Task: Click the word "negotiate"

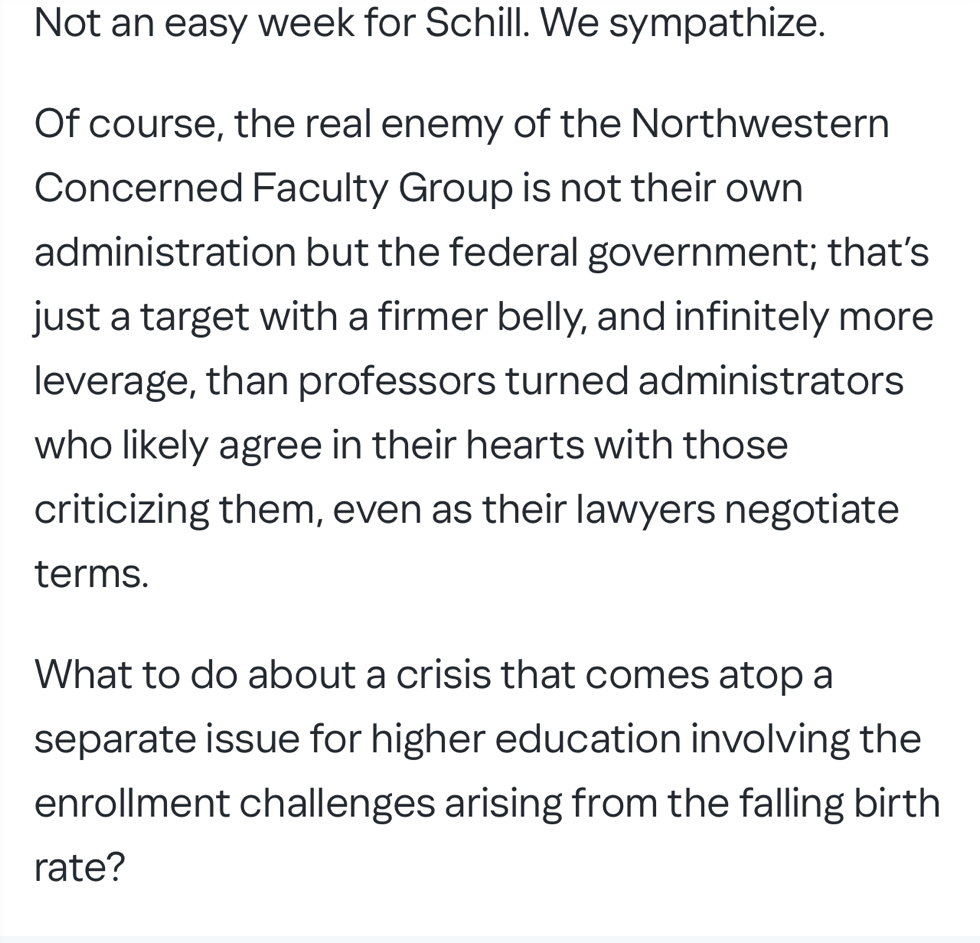Action: [x=811, y=509]
